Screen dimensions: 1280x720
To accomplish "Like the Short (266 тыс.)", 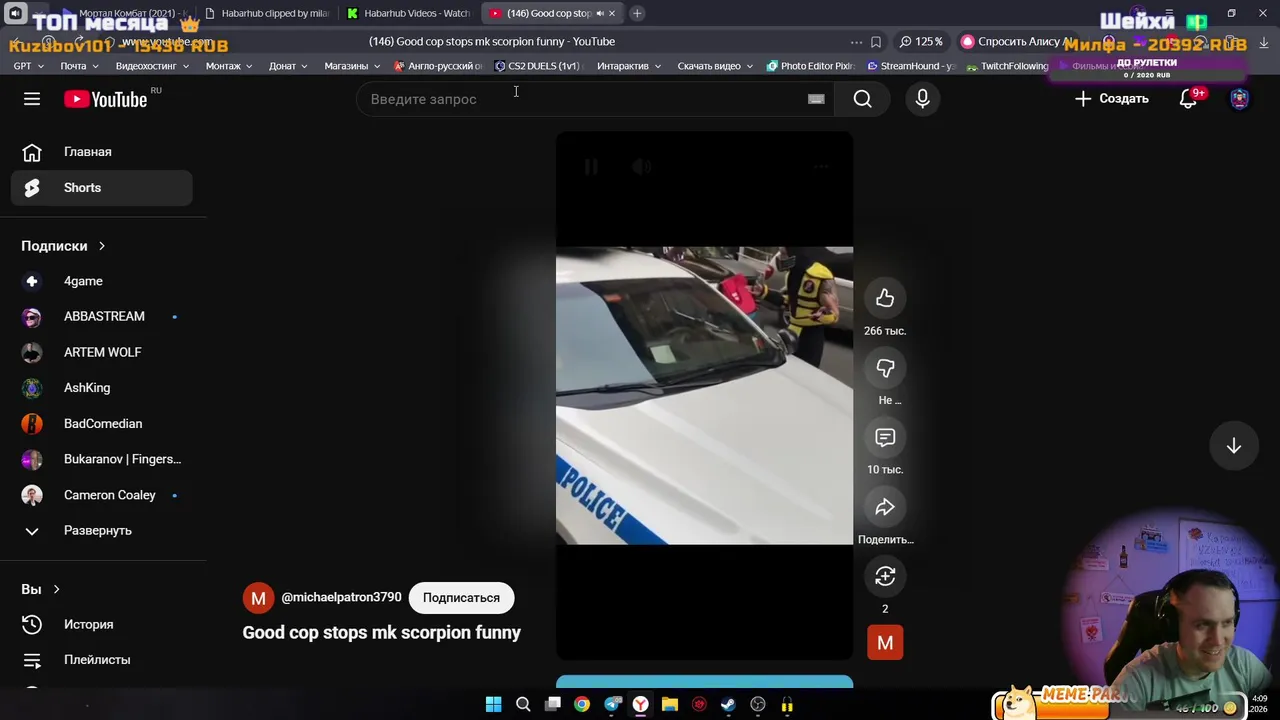I will [x=885, y=299].
